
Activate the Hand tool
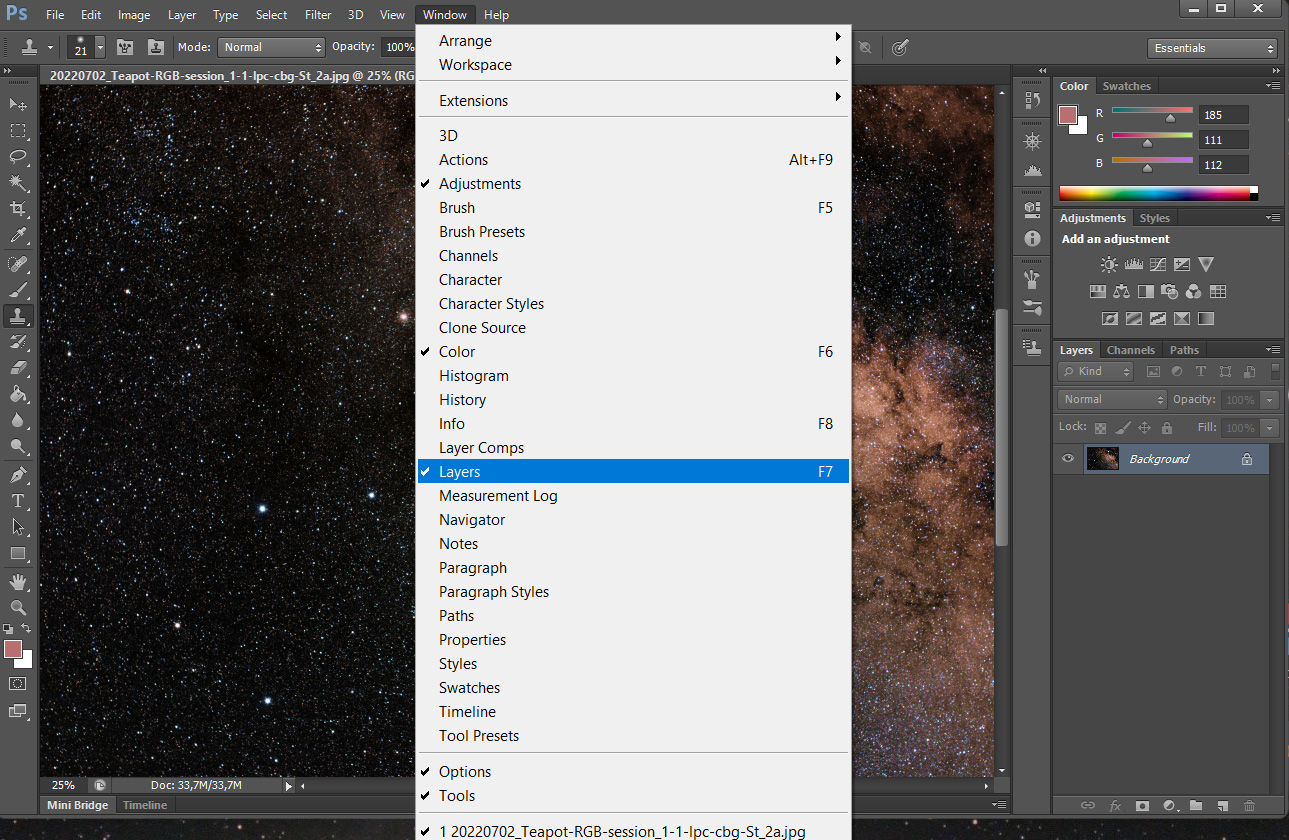click(18, 581)
